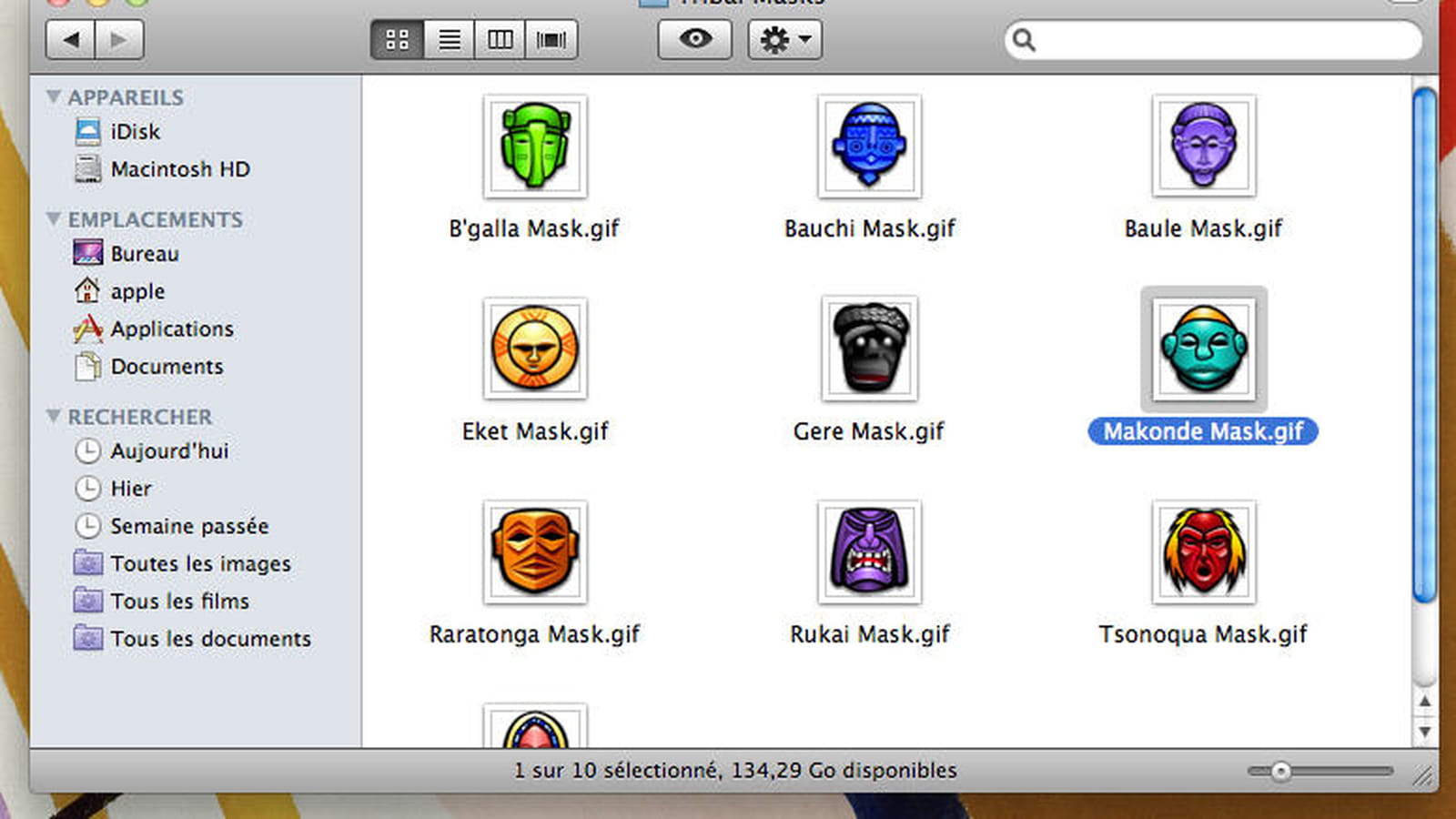Click the scrollbar up arrow

[x=1424, y=702]
